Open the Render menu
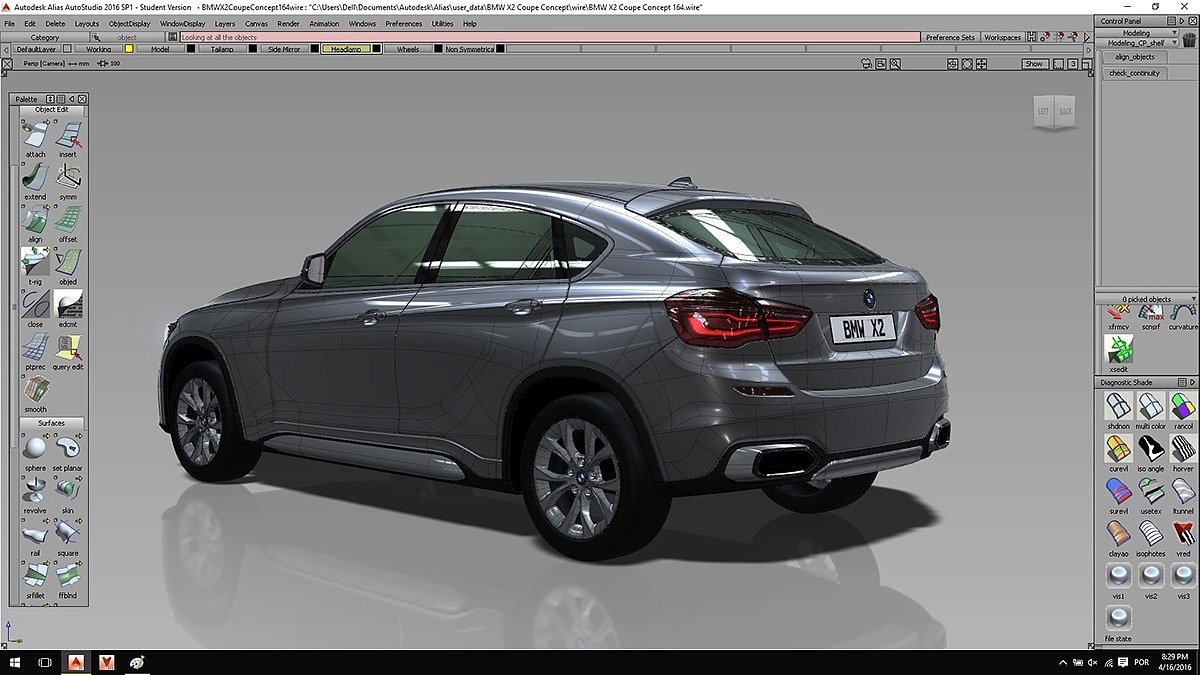This screenshot has height=675, width=1200. 288,23
